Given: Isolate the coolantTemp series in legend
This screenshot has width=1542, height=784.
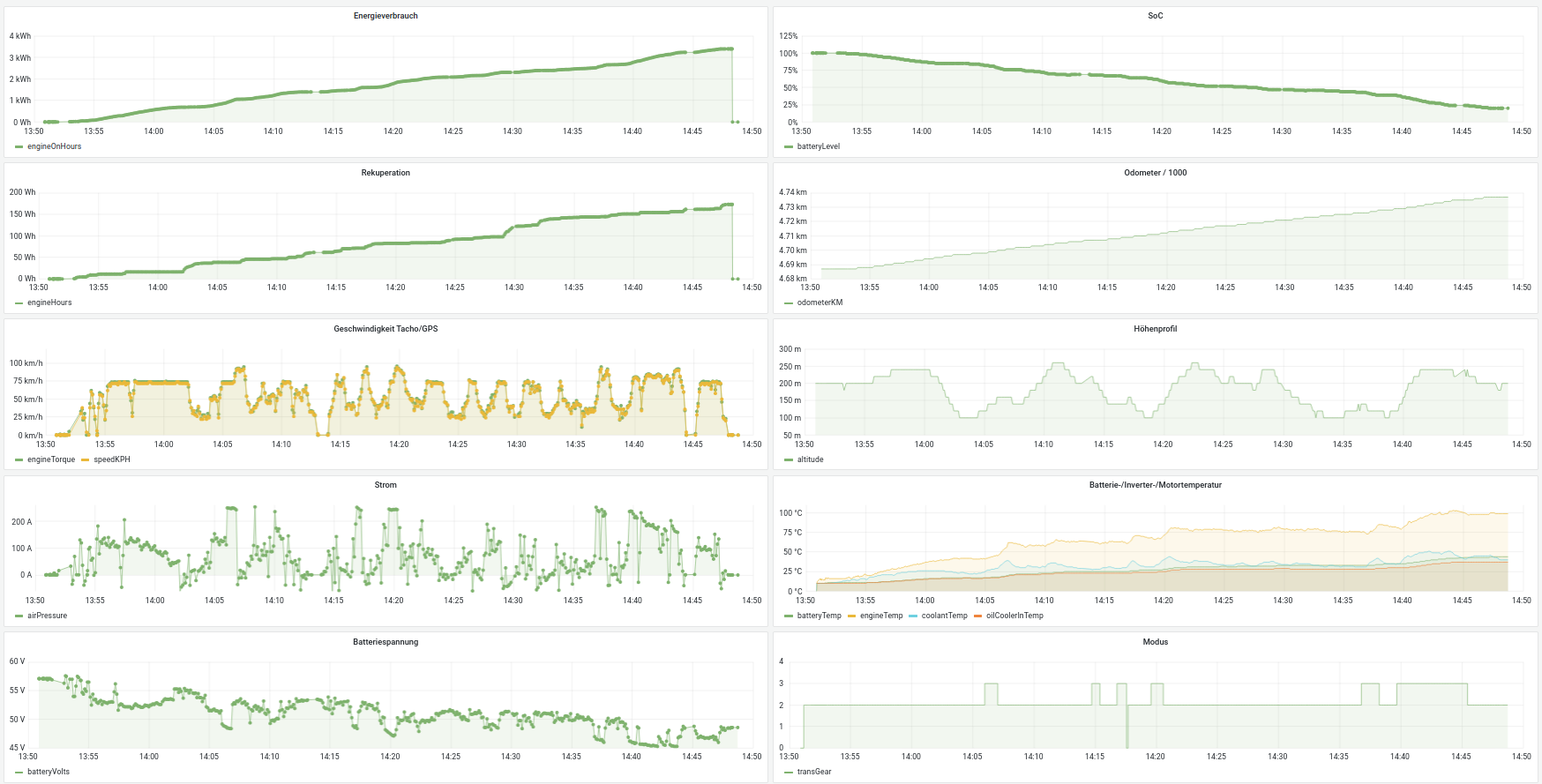Looking at the screenshot, I should (x=944, y=616).
